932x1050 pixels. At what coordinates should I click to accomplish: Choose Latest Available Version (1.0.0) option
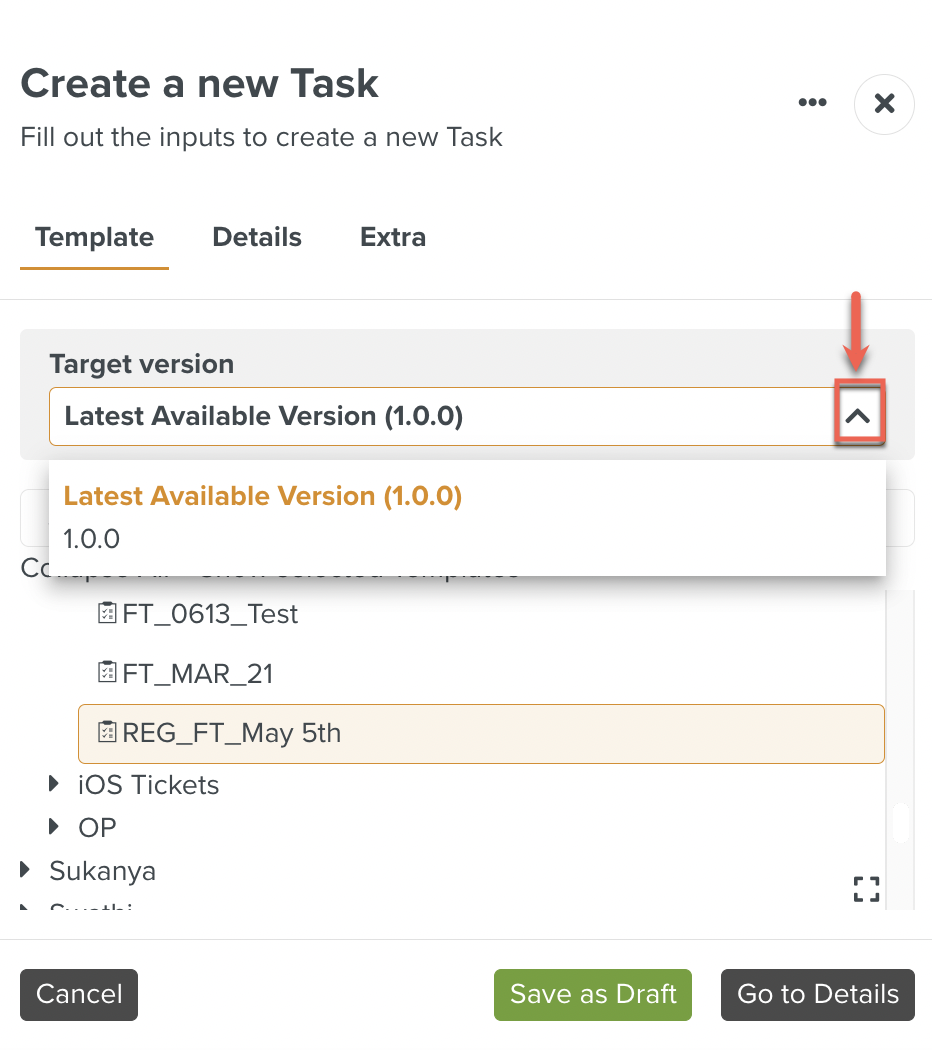262,496
